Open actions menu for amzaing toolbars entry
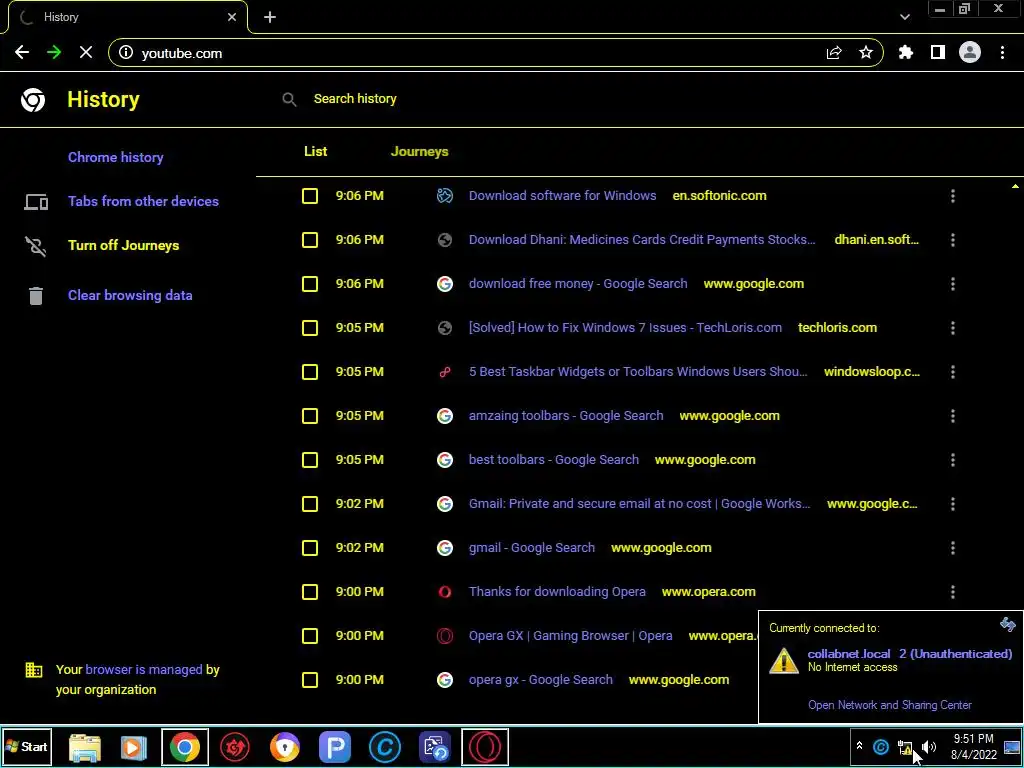This screenshot has width=1024, height=768. pyautogui.click(x=953, y=416)
